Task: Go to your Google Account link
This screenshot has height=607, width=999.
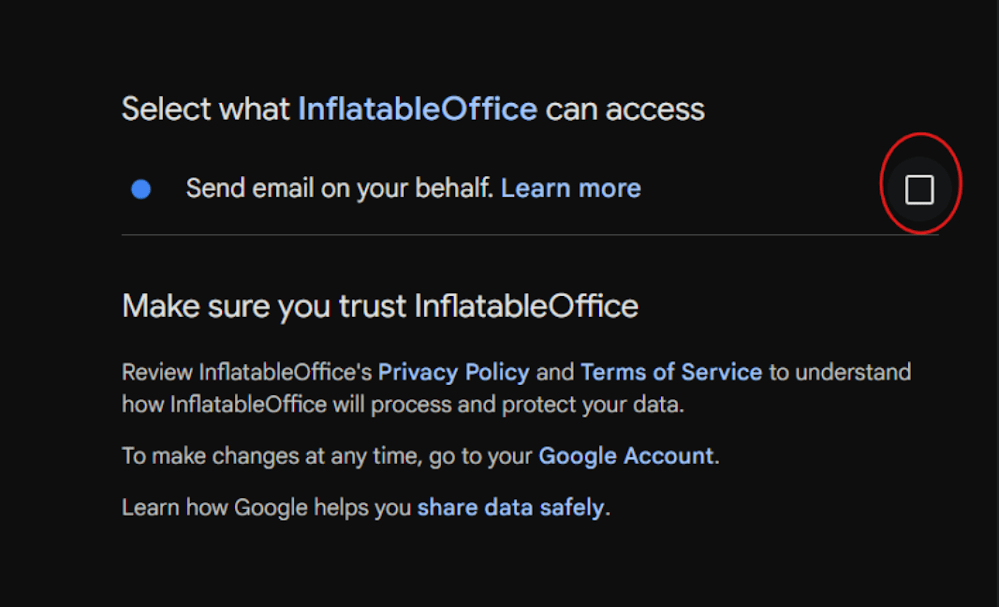Action: click(626, 456)
